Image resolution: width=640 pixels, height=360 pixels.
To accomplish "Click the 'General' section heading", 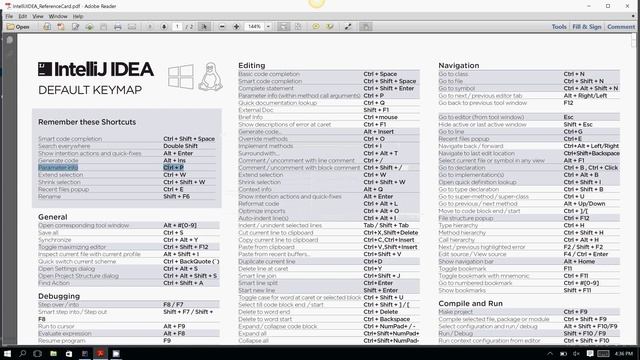I will click(x=53, y=217).
